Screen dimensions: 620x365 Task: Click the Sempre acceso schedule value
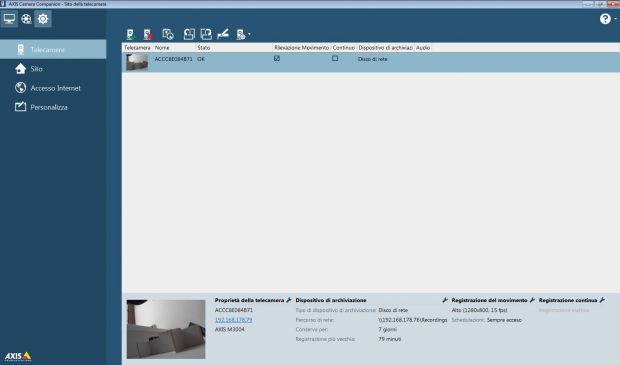pyautogui.click(x=504, y=320)
